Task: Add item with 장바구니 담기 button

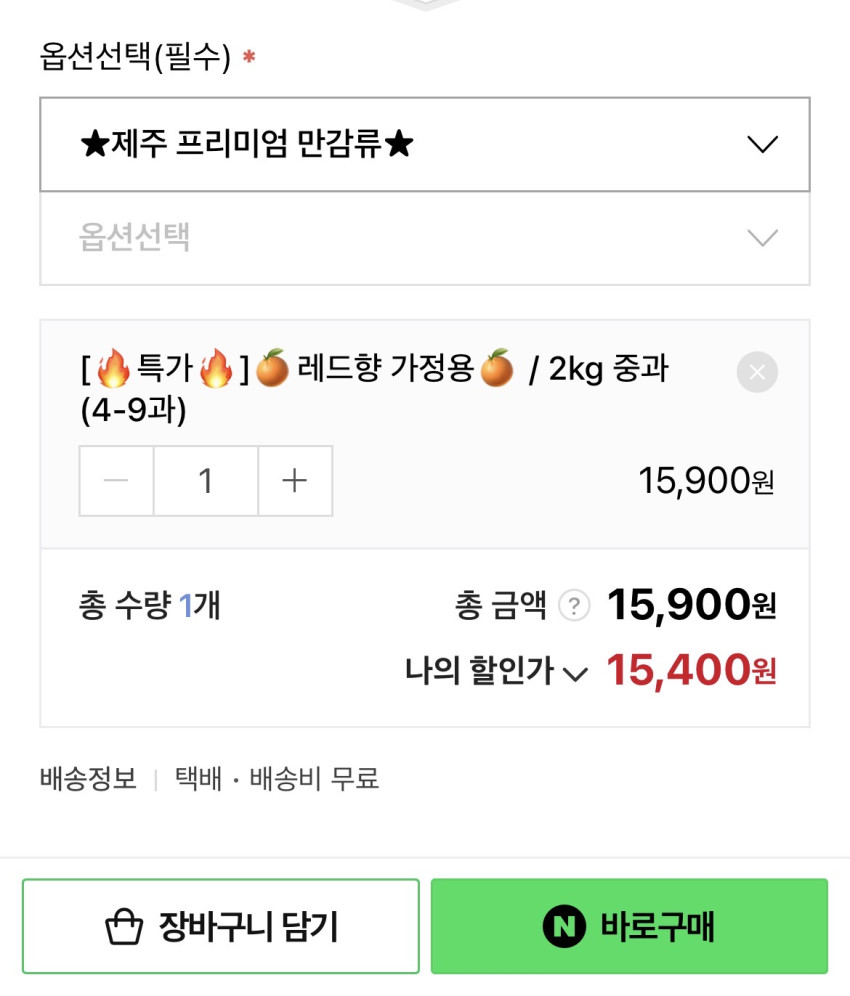Action: (221, 926)
